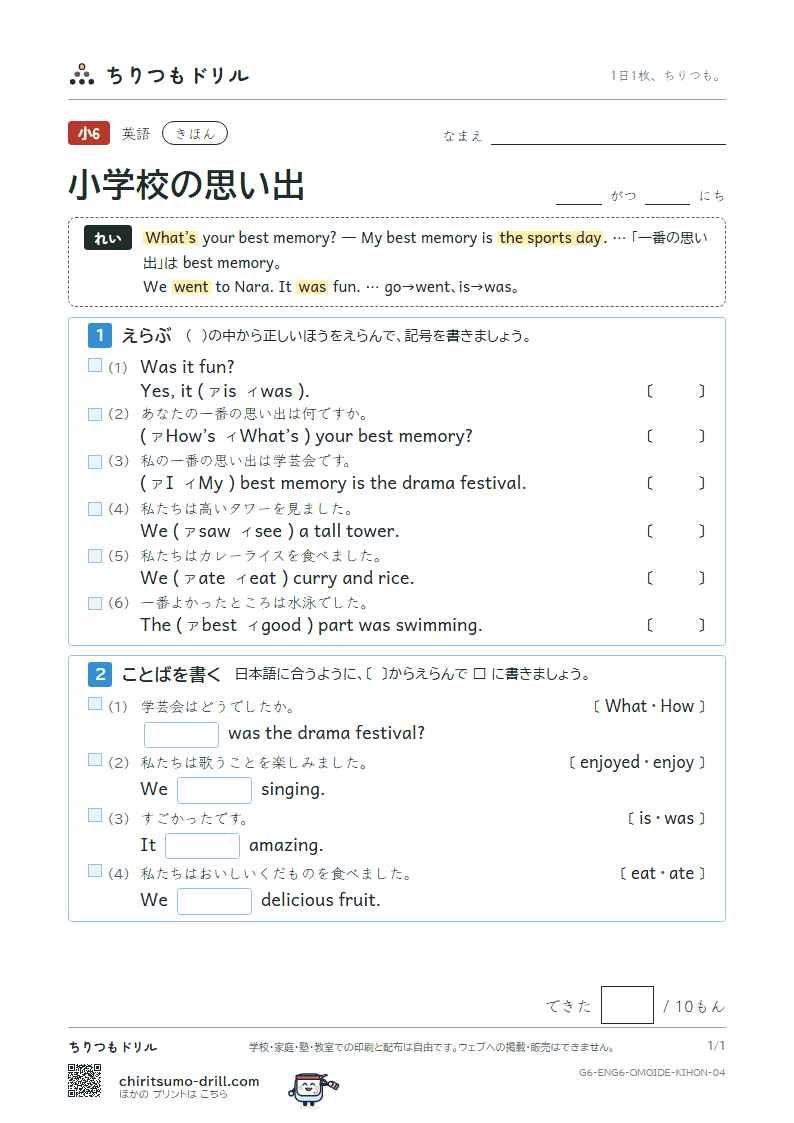Check the box for 'Was it fun?'

tap(95, 365)
